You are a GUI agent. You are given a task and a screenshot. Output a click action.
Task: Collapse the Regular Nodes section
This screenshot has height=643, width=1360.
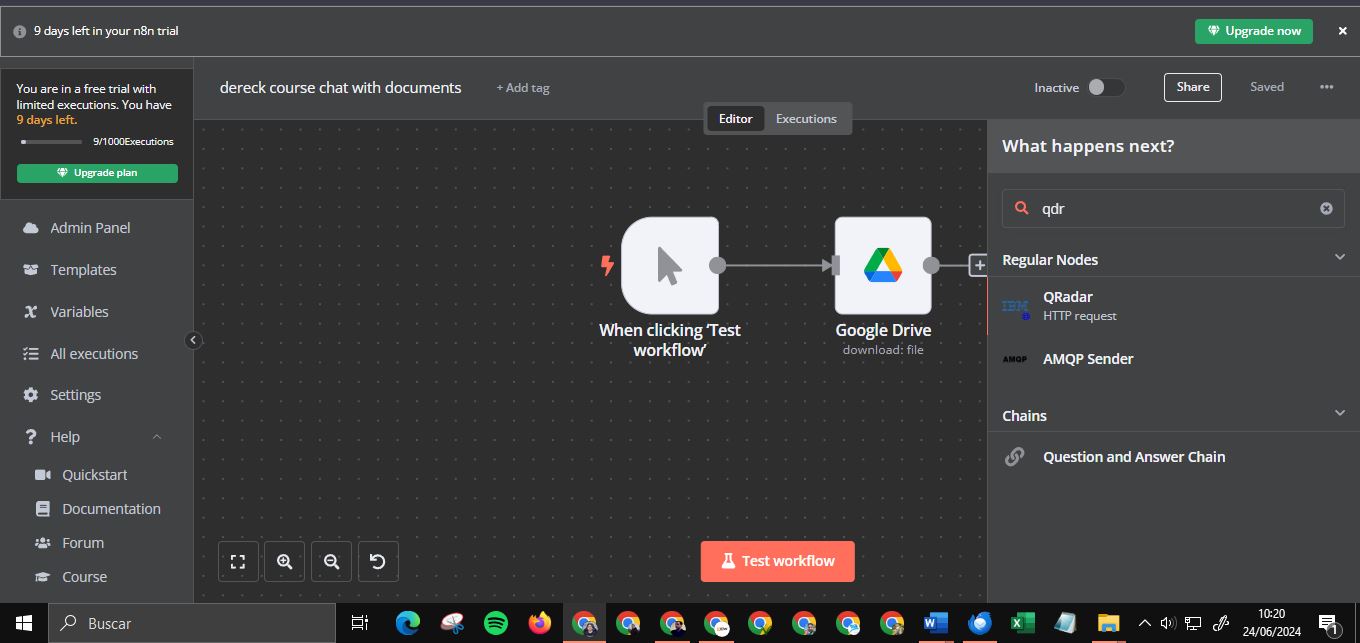(x=1340, y=258)
